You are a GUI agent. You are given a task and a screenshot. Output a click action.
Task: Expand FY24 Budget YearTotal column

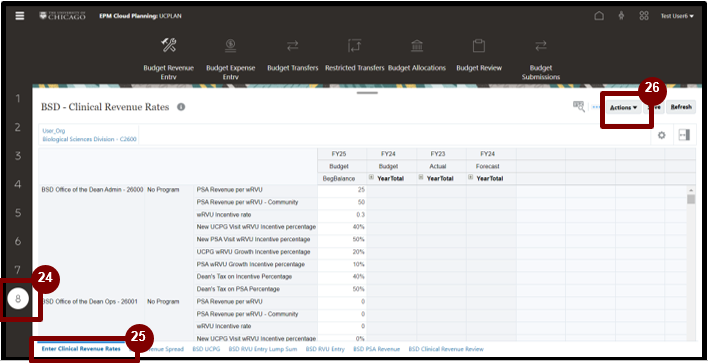point(371,177)
